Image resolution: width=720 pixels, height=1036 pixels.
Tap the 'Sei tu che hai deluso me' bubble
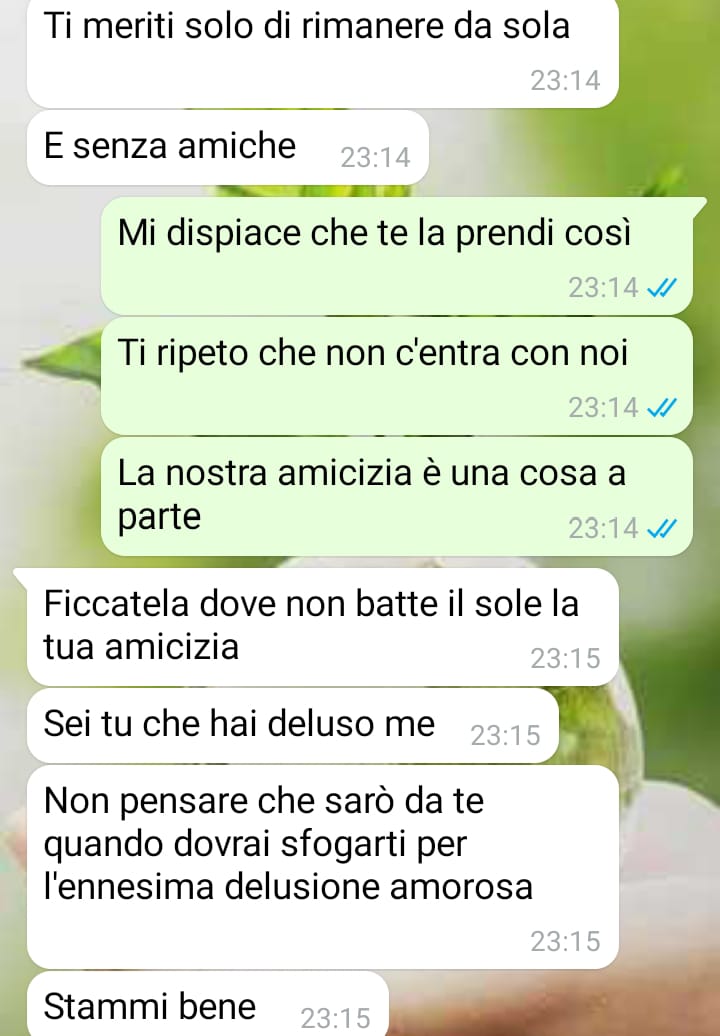[x=293, y=725]
